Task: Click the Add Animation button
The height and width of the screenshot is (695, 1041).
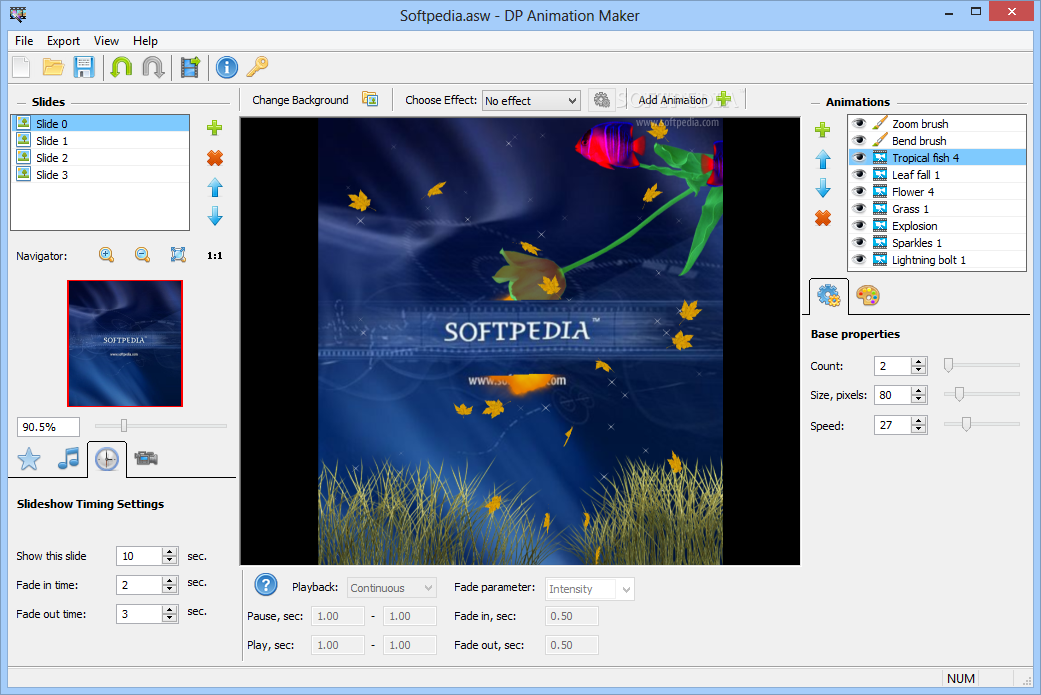Action: coord(684,100)
